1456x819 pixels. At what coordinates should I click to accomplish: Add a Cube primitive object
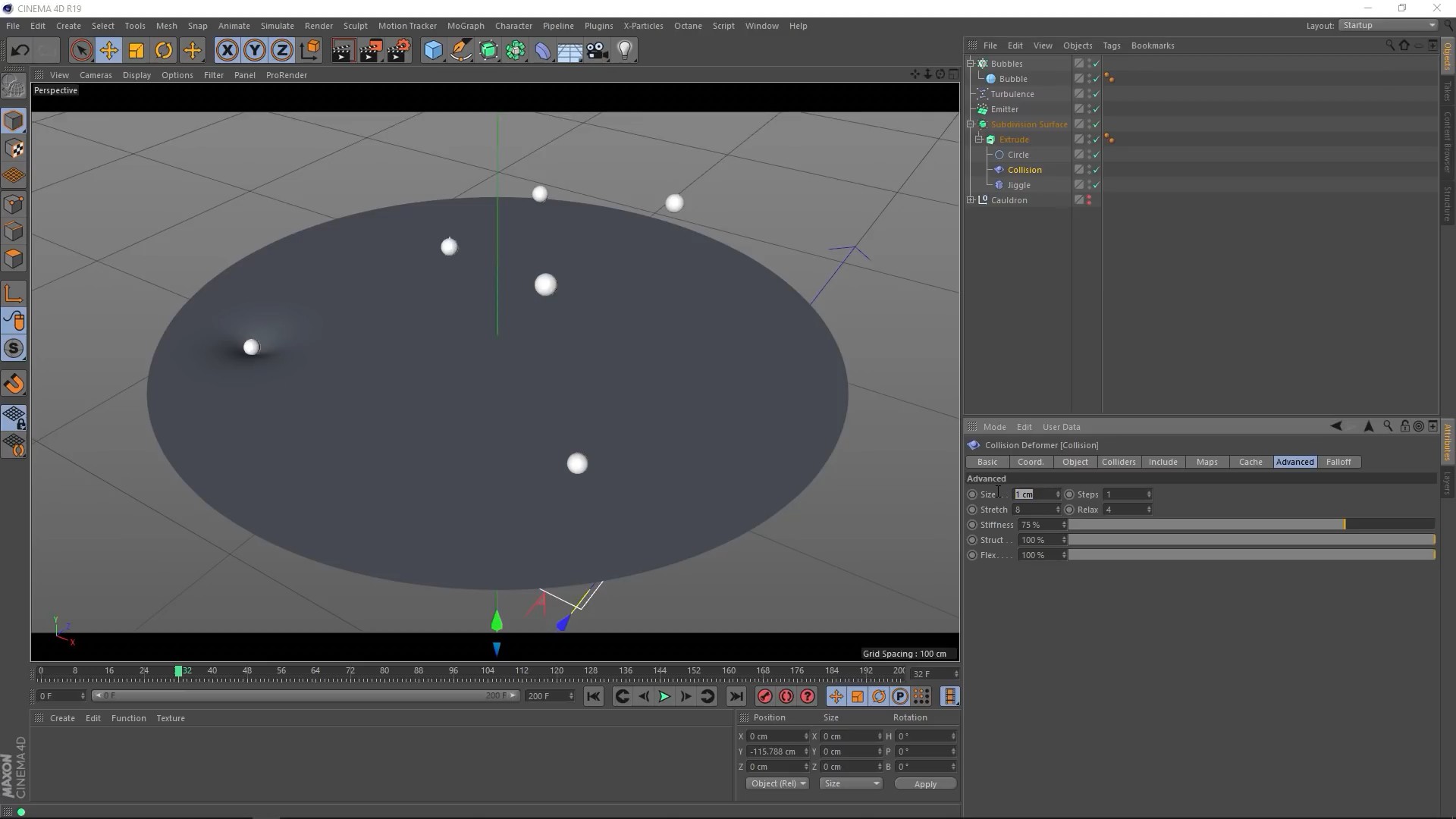pyautogui.click(x=433, y=51)
